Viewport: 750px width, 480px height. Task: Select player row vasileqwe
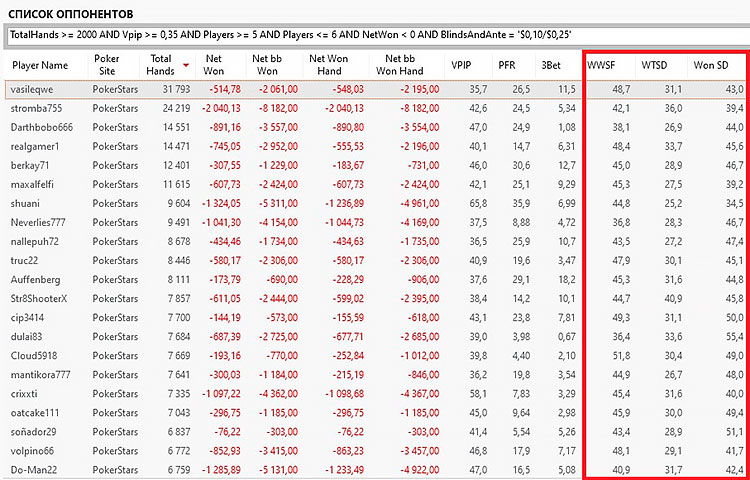tap(36, 89)
